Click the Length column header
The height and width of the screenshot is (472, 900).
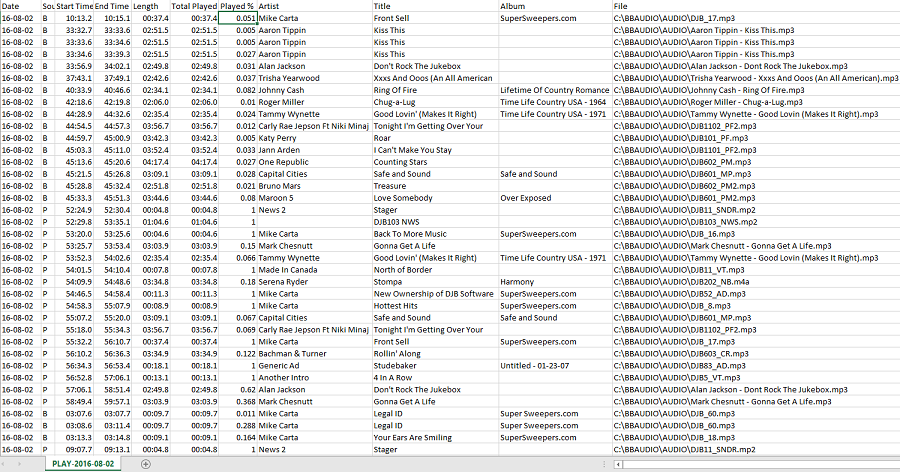151,6
